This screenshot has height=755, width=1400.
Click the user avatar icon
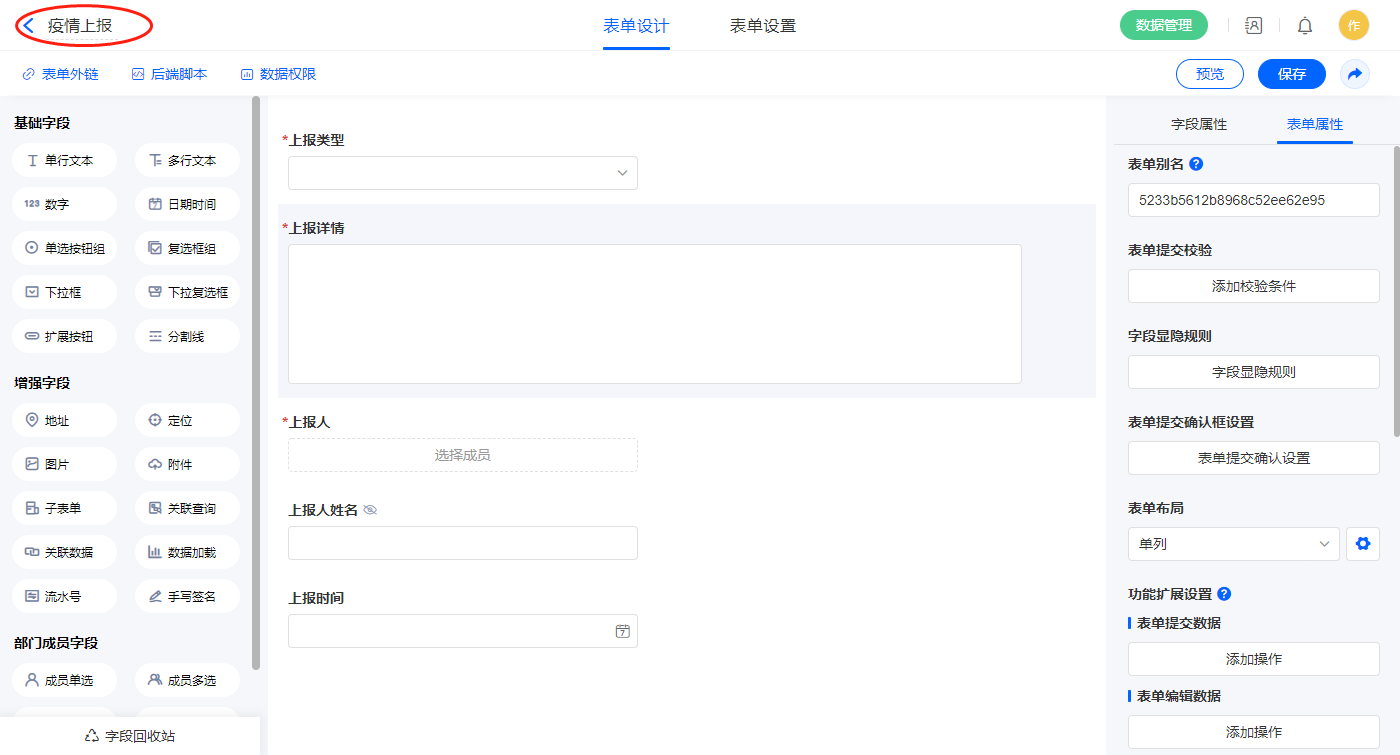tap(1353, 26)
